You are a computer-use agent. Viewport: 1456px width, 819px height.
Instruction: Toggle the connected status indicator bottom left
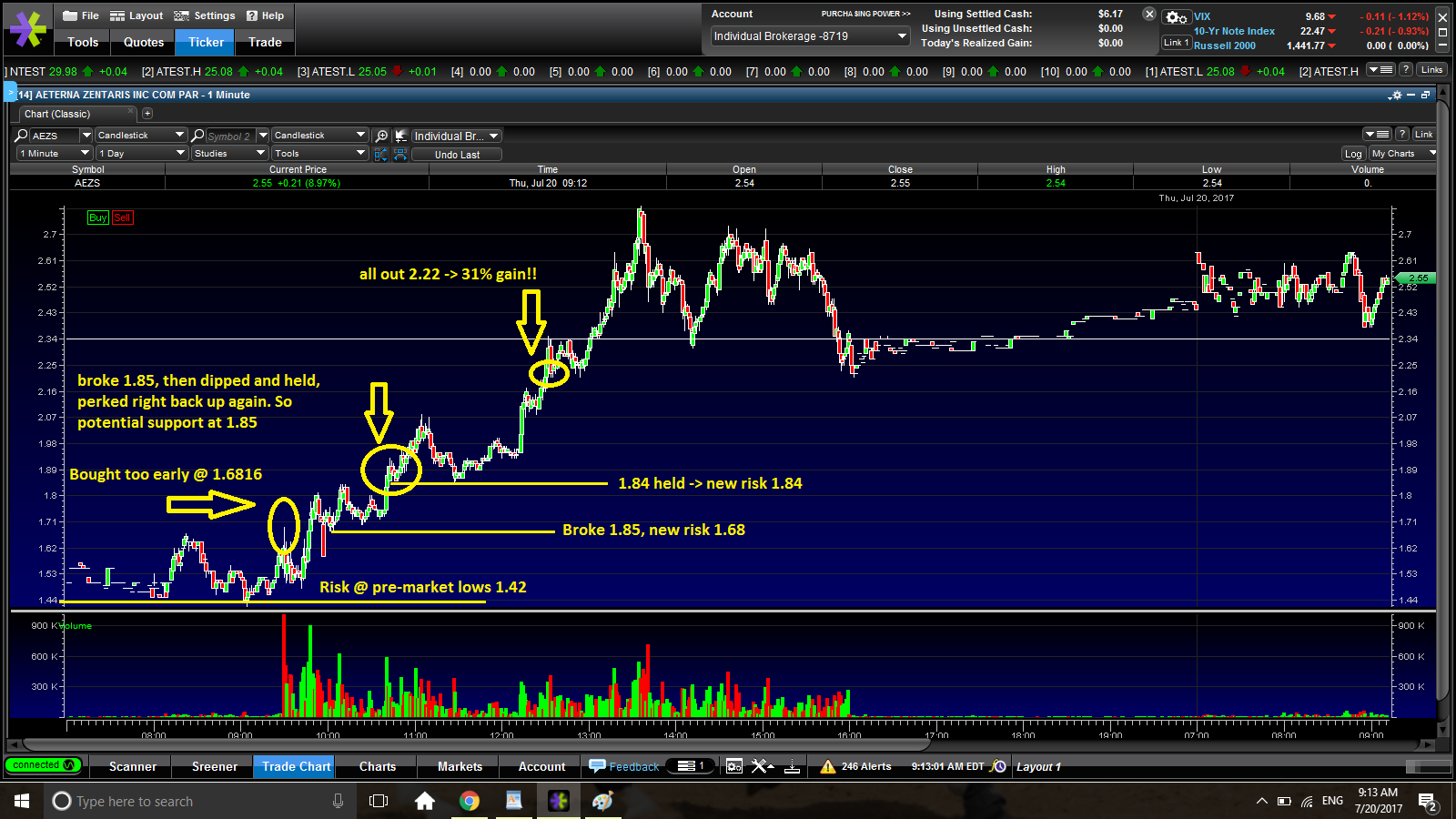[x=42, y=765]
